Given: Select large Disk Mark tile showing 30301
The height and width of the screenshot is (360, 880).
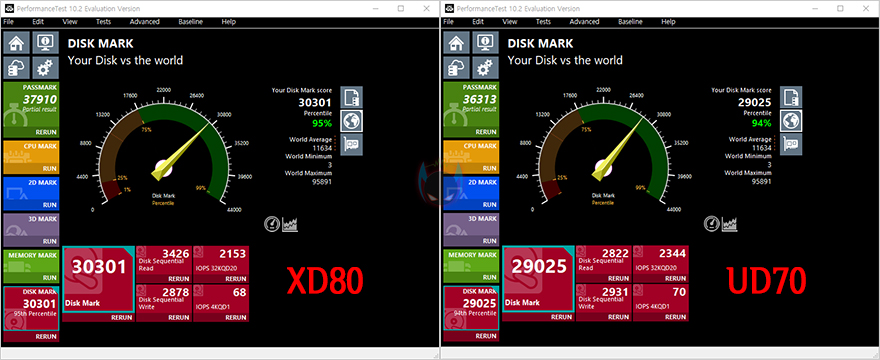Looking at the screenshot, I should point(98,279).
